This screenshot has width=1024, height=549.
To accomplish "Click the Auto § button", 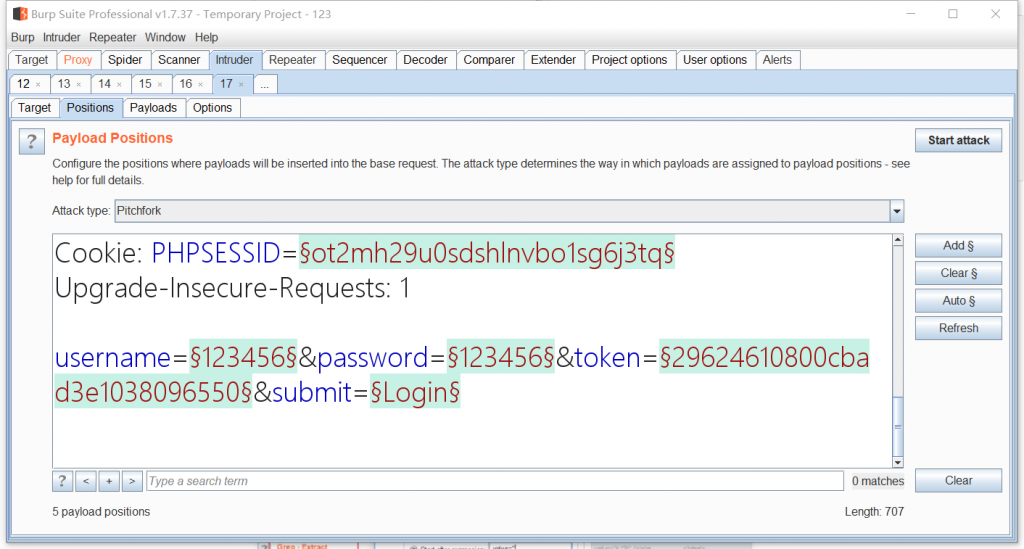I will (957, 301).
